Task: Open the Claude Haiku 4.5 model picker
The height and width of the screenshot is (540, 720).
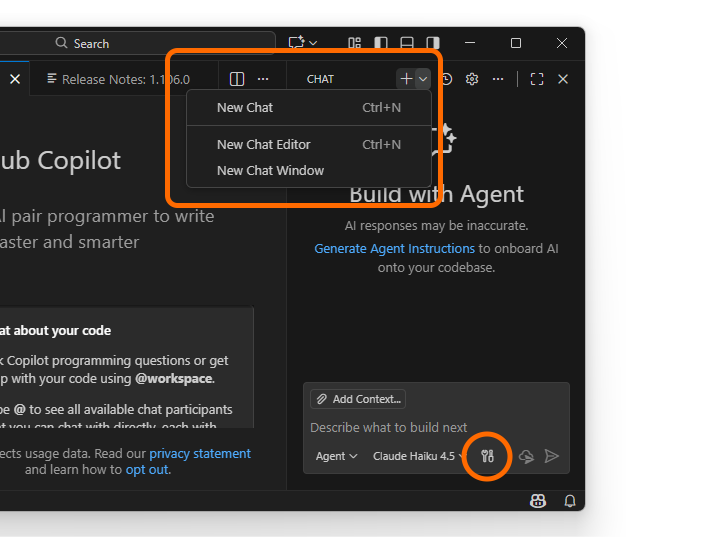Action: (x=418, y=456)
